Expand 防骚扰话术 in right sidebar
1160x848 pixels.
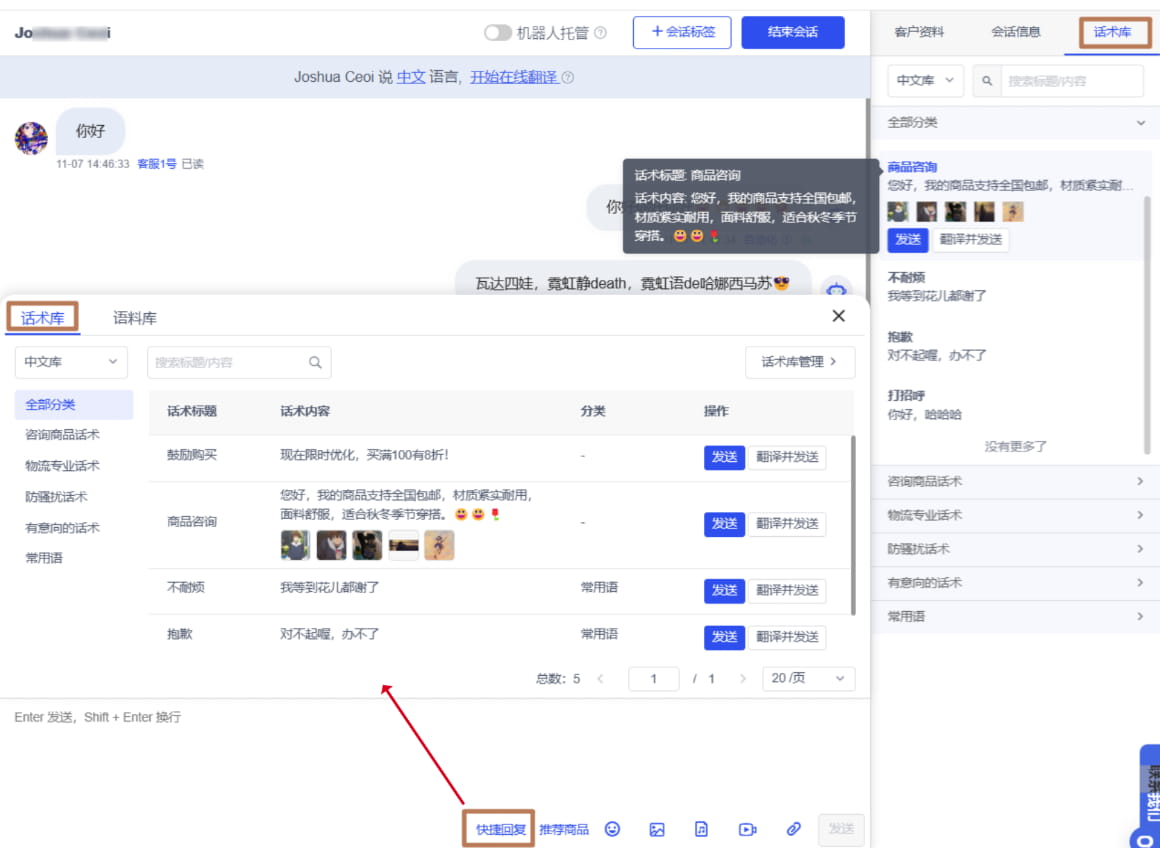(1016, 549)
